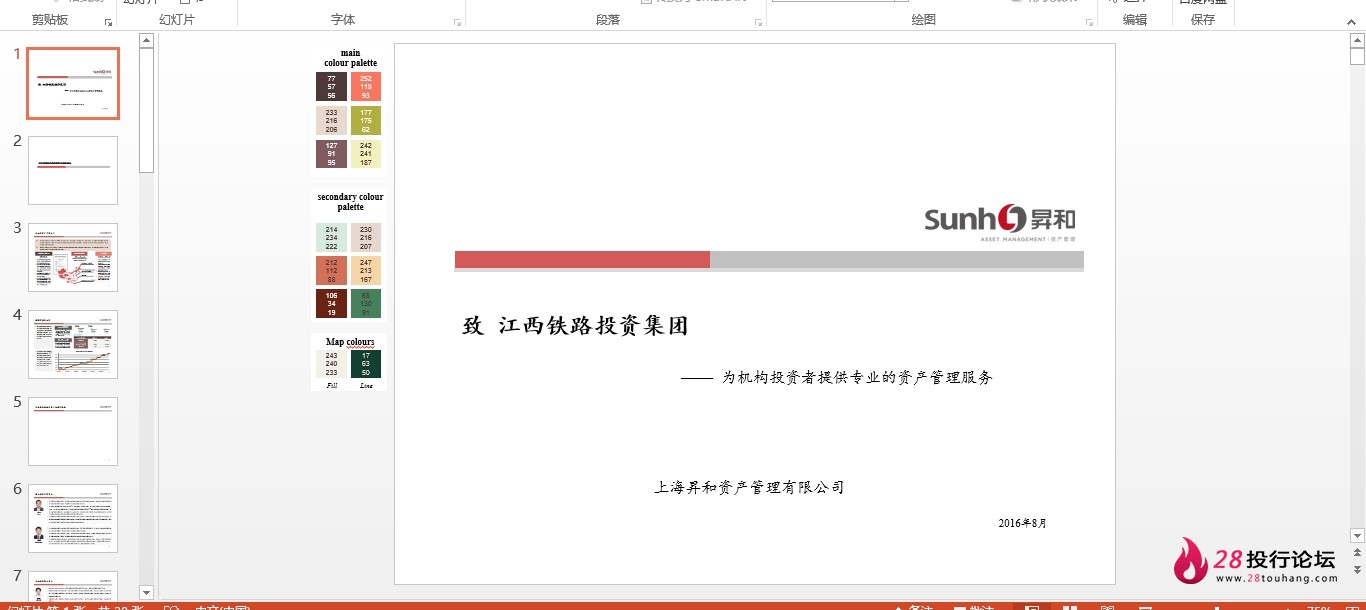Viewport: 1366px width, 610px height.
Task: Click editing area scroll-down arrow
Action: [x=1357, y=536]
